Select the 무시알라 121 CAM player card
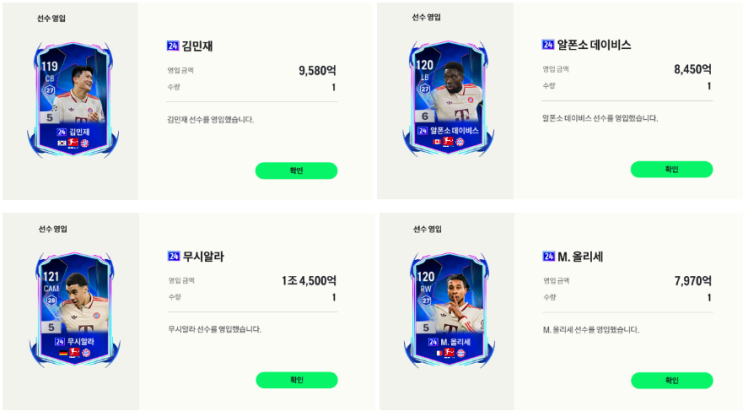The width and height of the screenshot is (743, 417). click(74, 310)
